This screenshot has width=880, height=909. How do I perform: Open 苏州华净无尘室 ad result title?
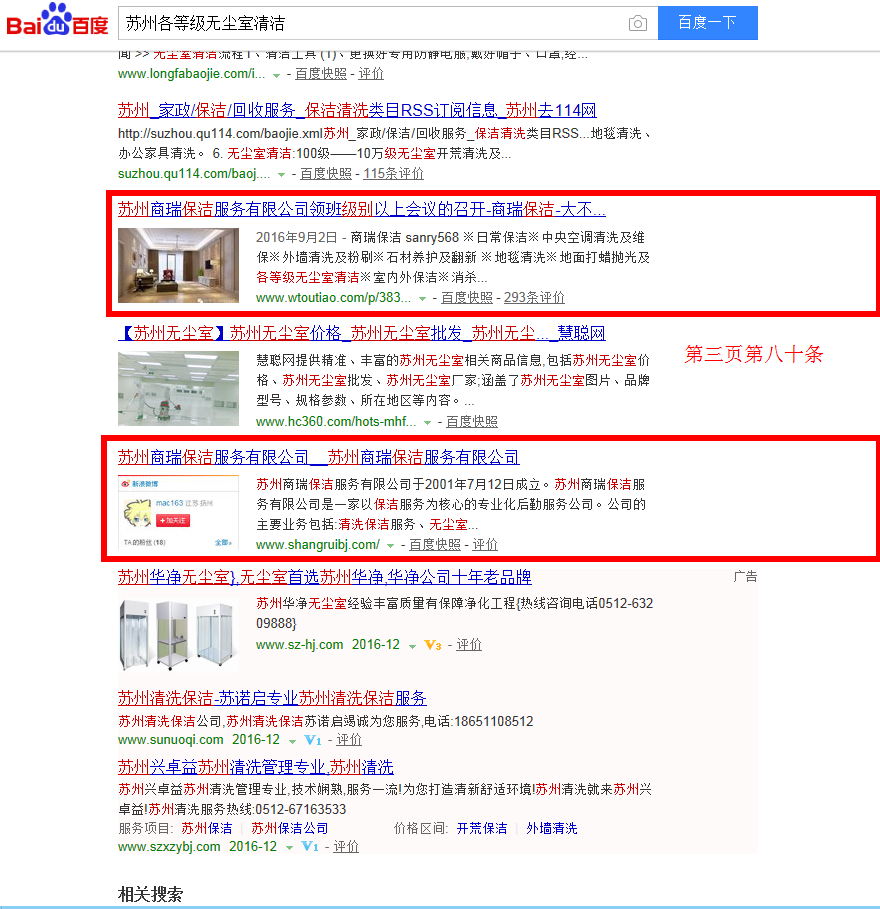click(x=325, y=577)
